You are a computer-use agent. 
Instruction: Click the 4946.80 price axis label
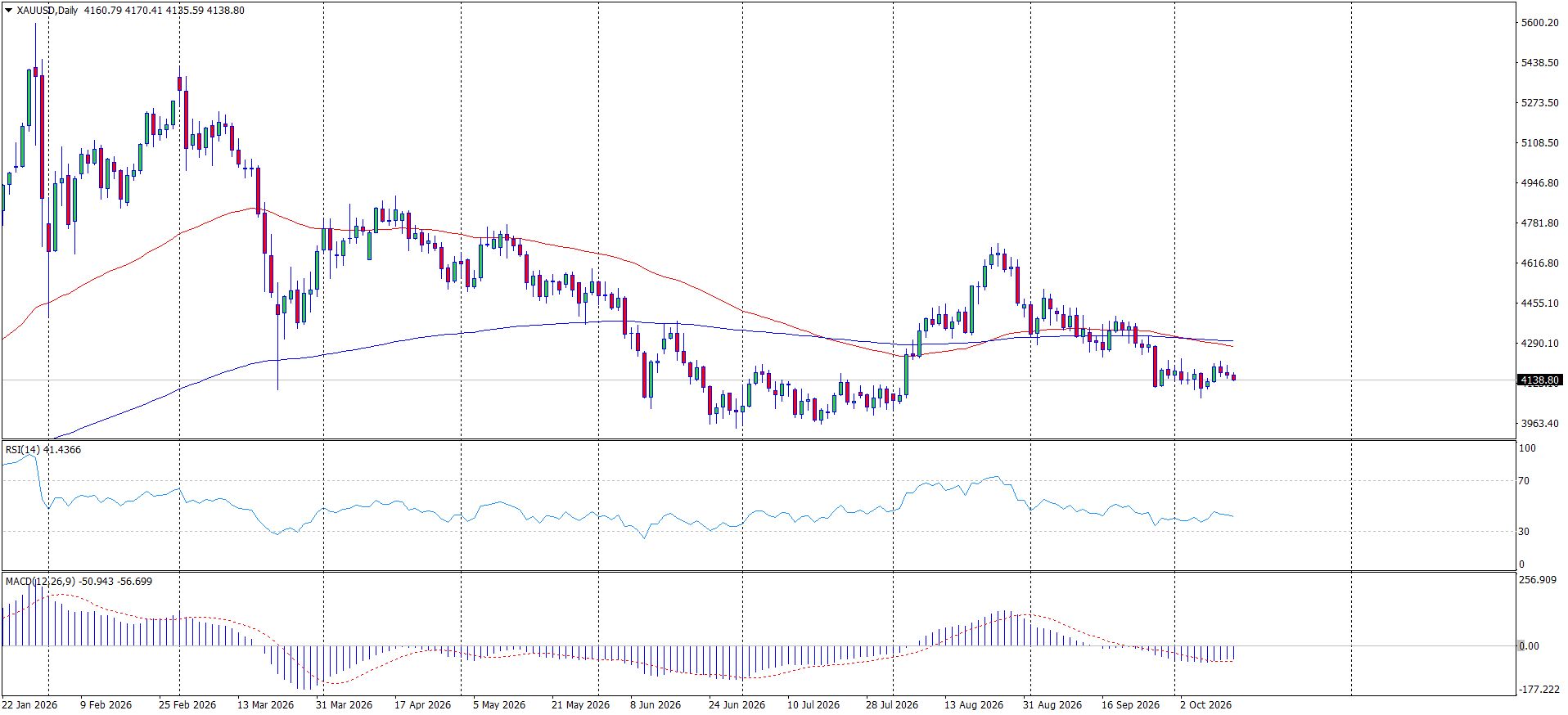(x=1539, y=183)
